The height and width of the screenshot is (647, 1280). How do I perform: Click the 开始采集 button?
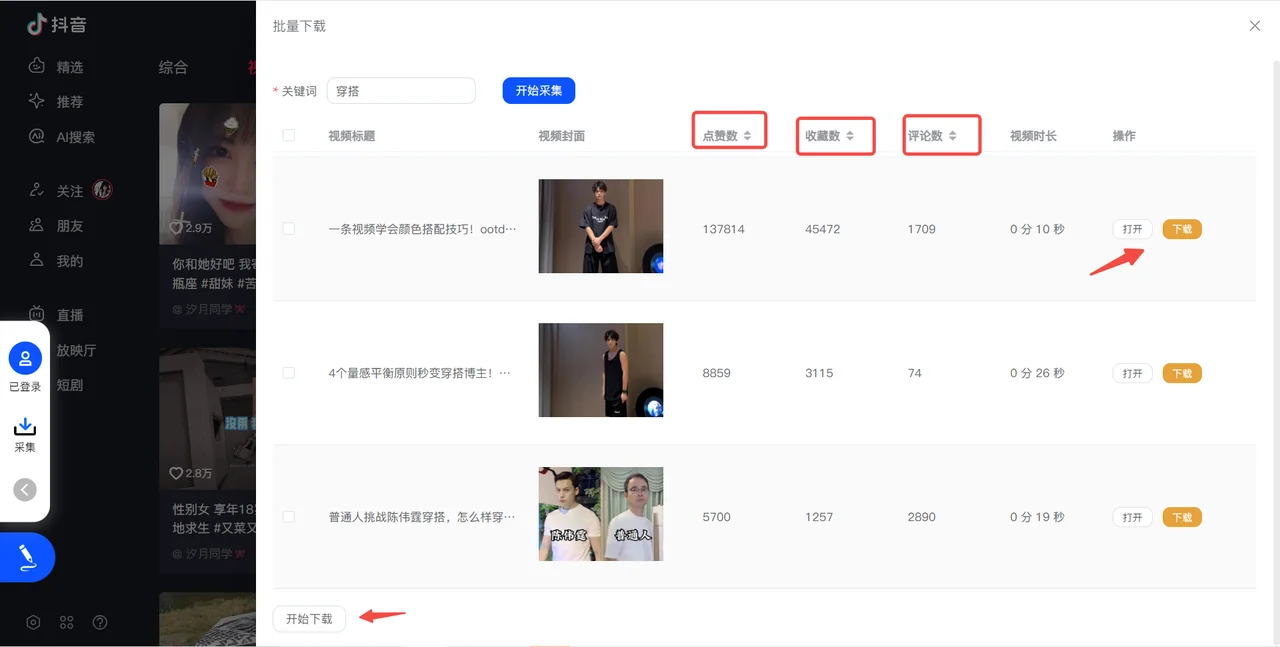click(538, 90)
